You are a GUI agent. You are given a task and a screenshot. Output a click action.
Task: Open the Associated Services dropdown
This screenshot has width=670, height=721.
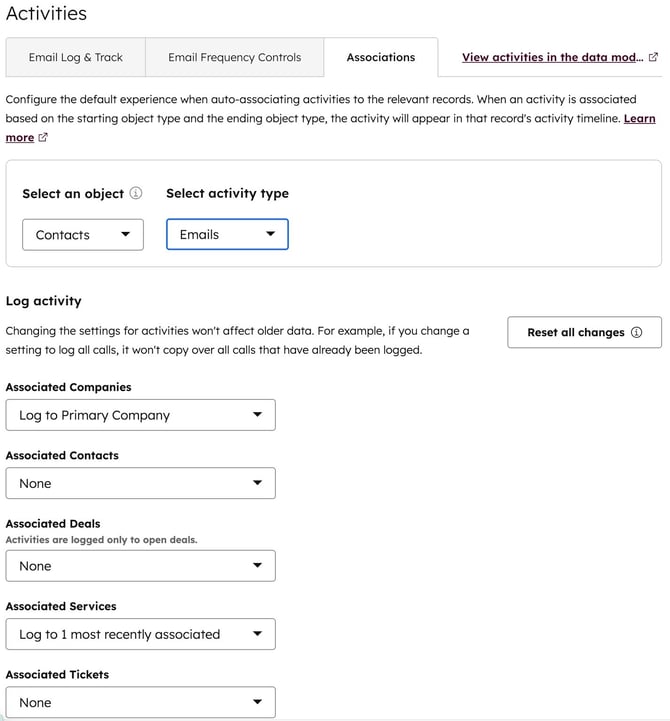(140, 634)
